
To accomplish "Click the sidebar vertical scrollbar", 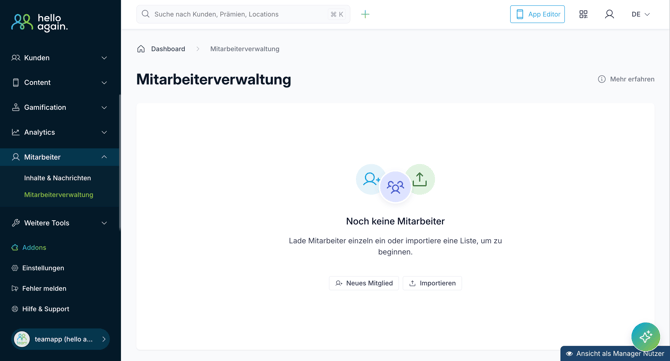I will tap(120, 162).
